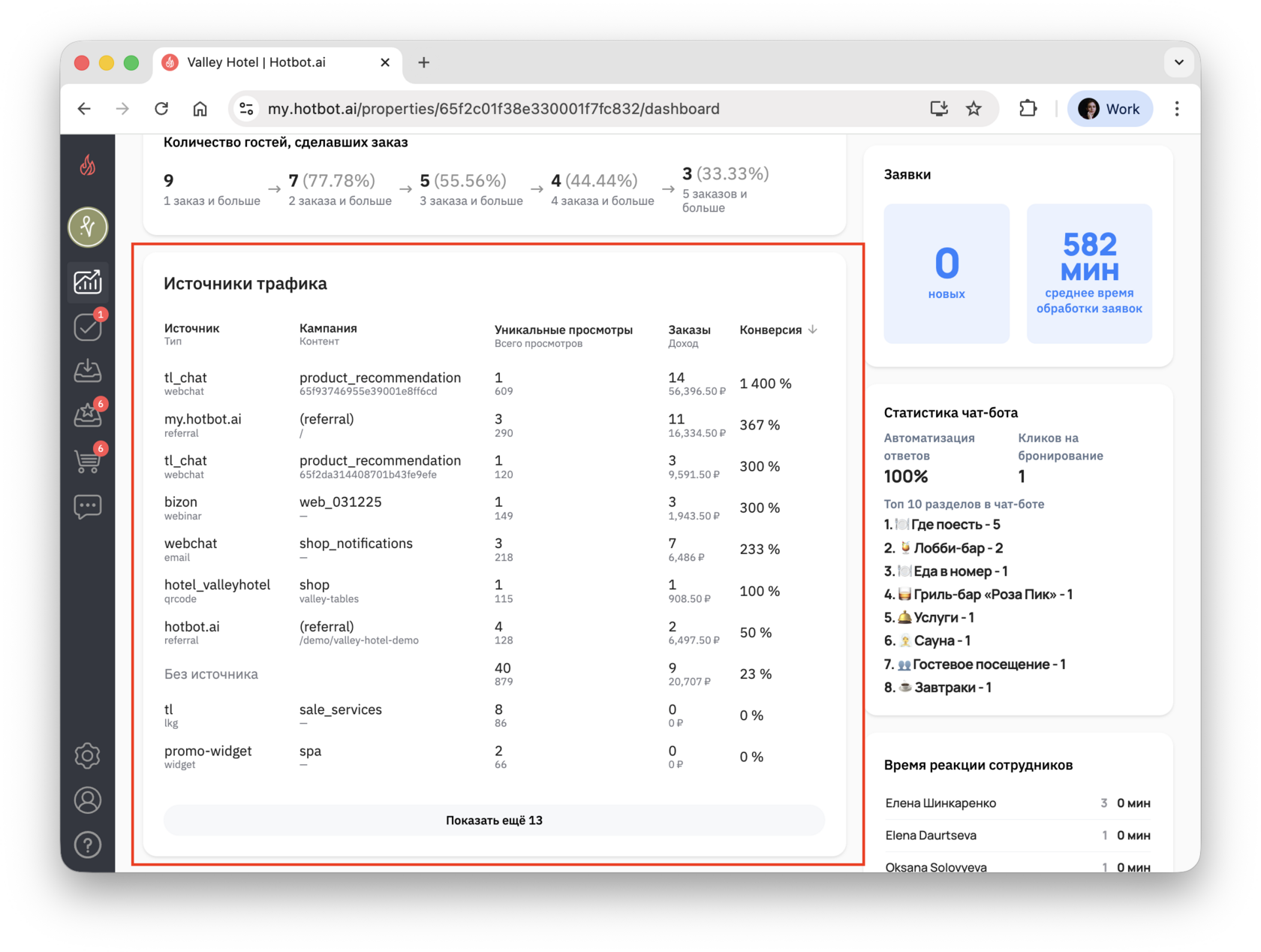Open reviews star tray icon in sidebar
Image resolution: width=1261 pixels, height=952 pixels.
(x=88, y=415)
